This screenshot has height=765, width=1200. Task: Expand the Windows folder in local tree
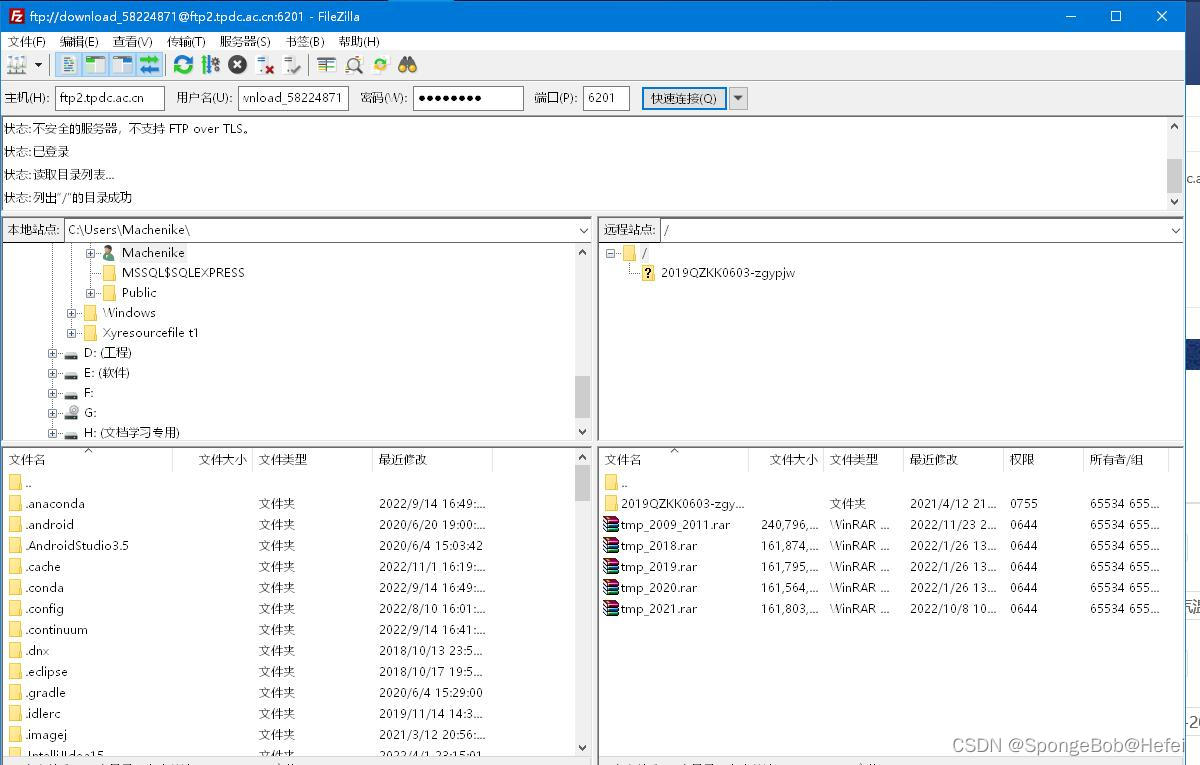[72, 313]
